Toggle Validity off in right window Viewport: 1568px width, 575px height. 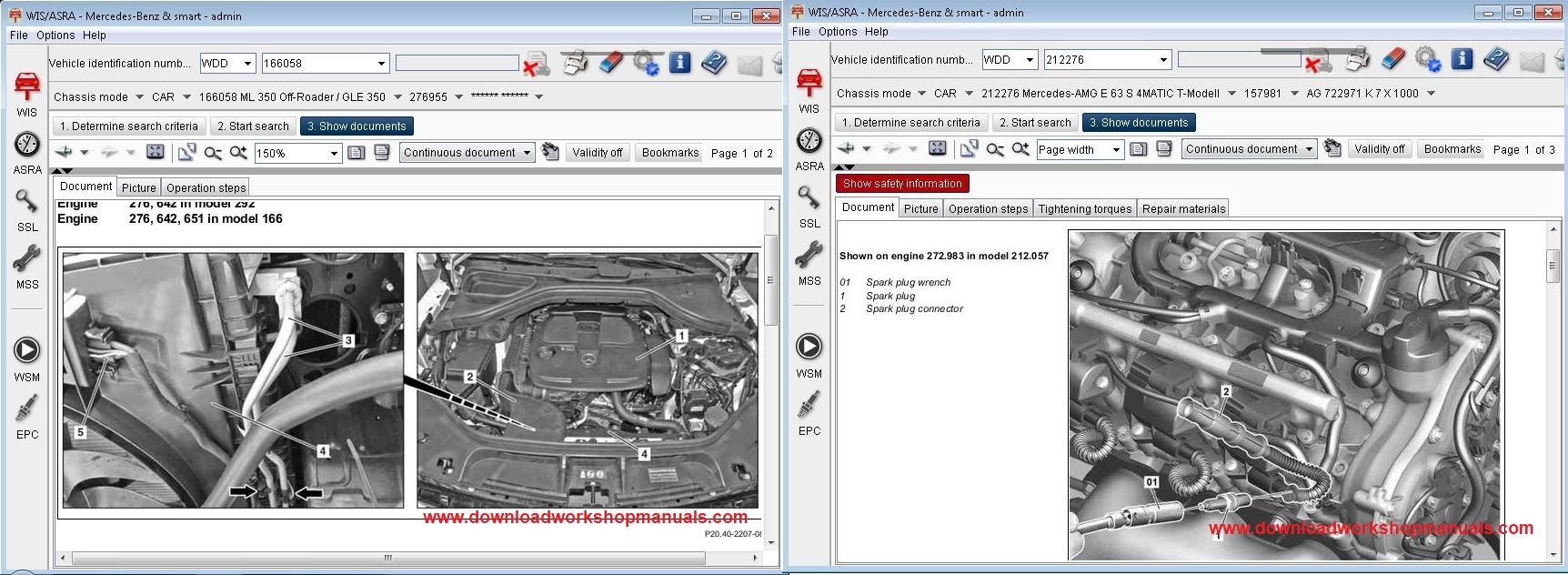[x=1380, y=149]
